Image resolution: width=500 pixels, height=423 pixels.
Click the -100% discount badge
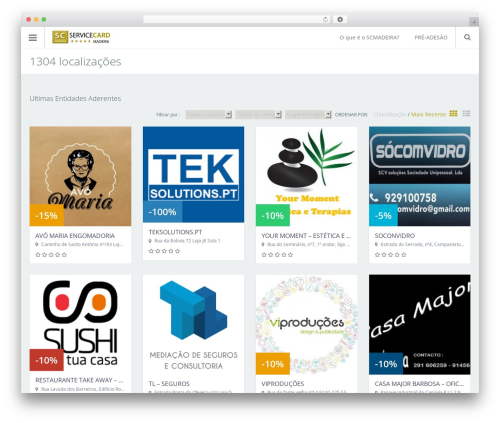coord(162,212)
